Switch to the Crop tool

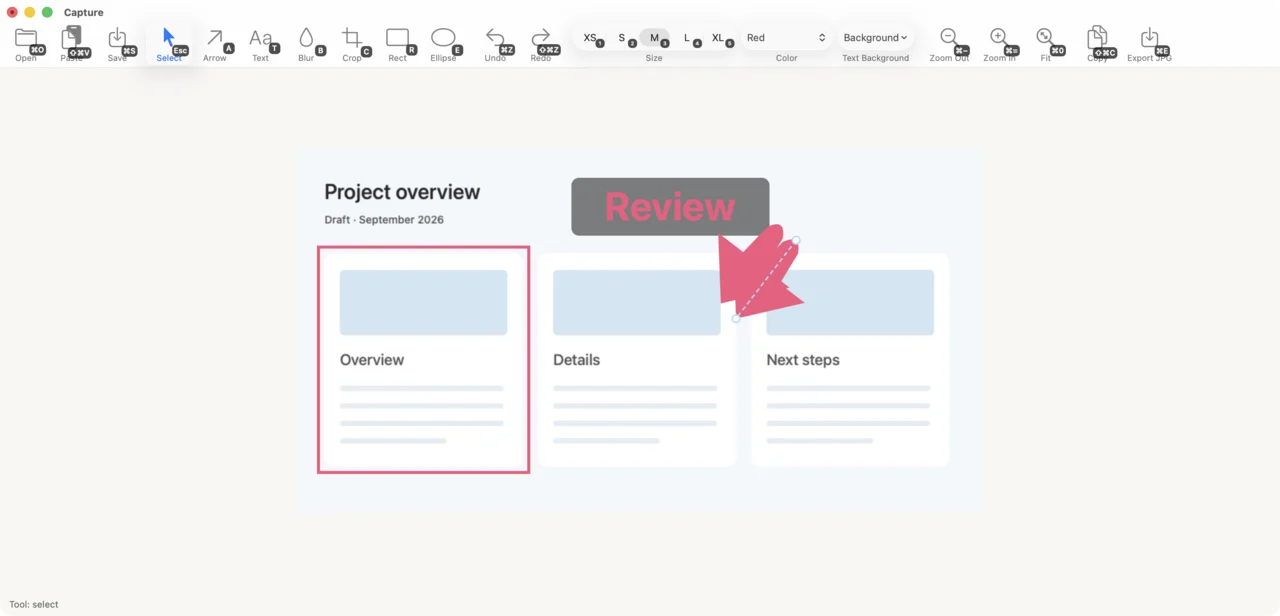pos(352,43)
